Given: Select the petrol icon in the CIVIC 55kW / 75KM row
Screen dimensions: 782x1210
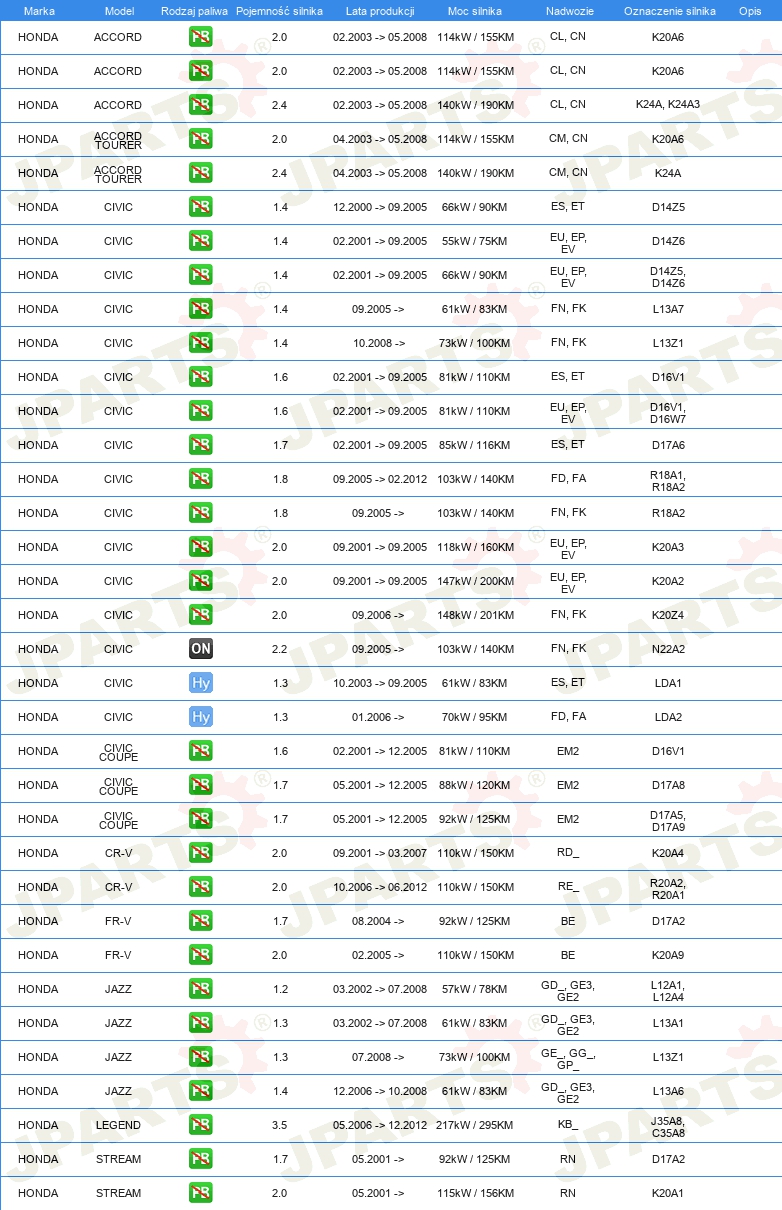Looking at the screenshot, I should (x=201, y=241).
